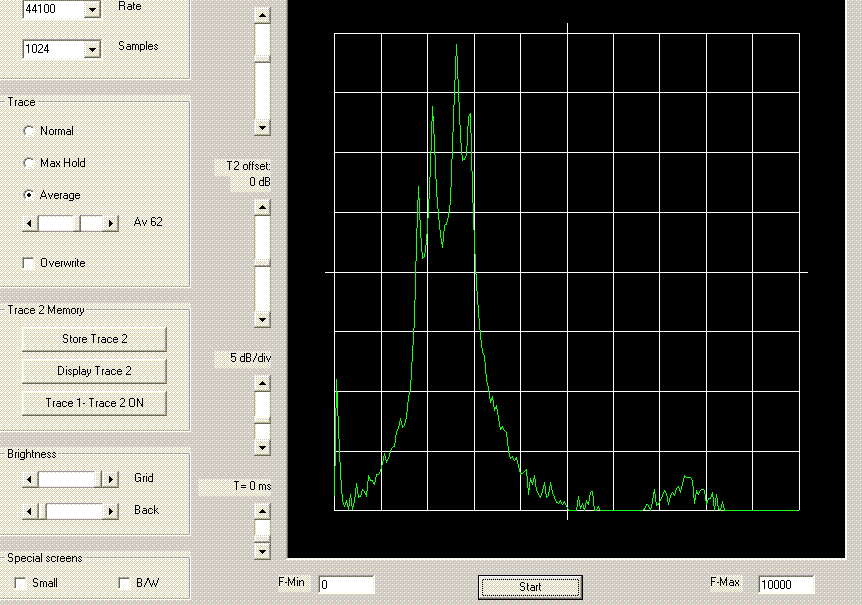The width and height of the screenshot is (862, 605).
Task: Click the F-Max input field
Action: (x=786, y=585)
